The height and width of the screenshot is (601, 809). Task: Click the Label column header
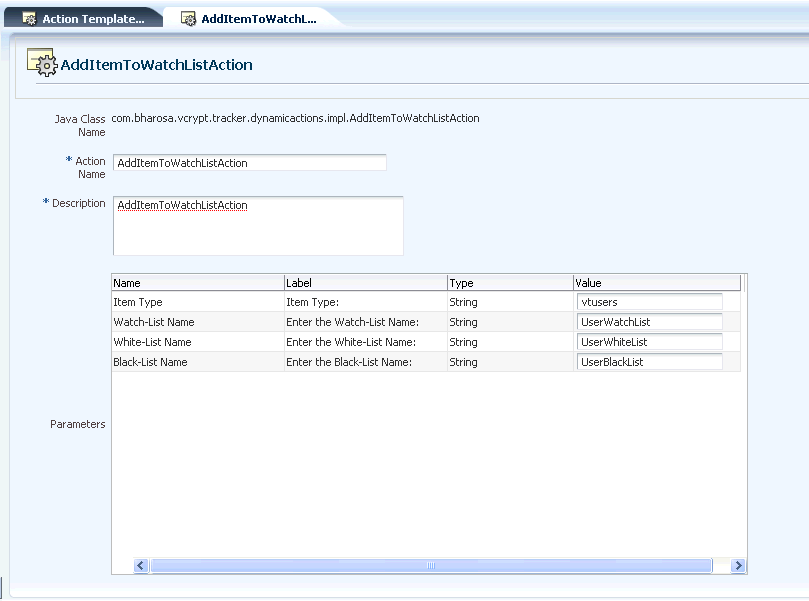tap(365, 282)
